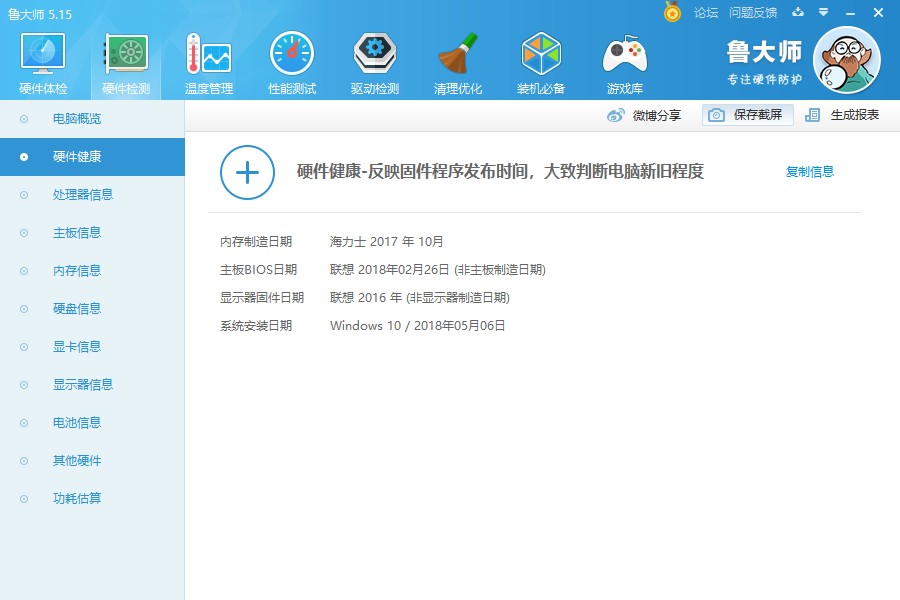Image resolution: width=900 pixels, height=600 pixels.
Task: Select 电池信息 in sidebar
Action: 92,423
